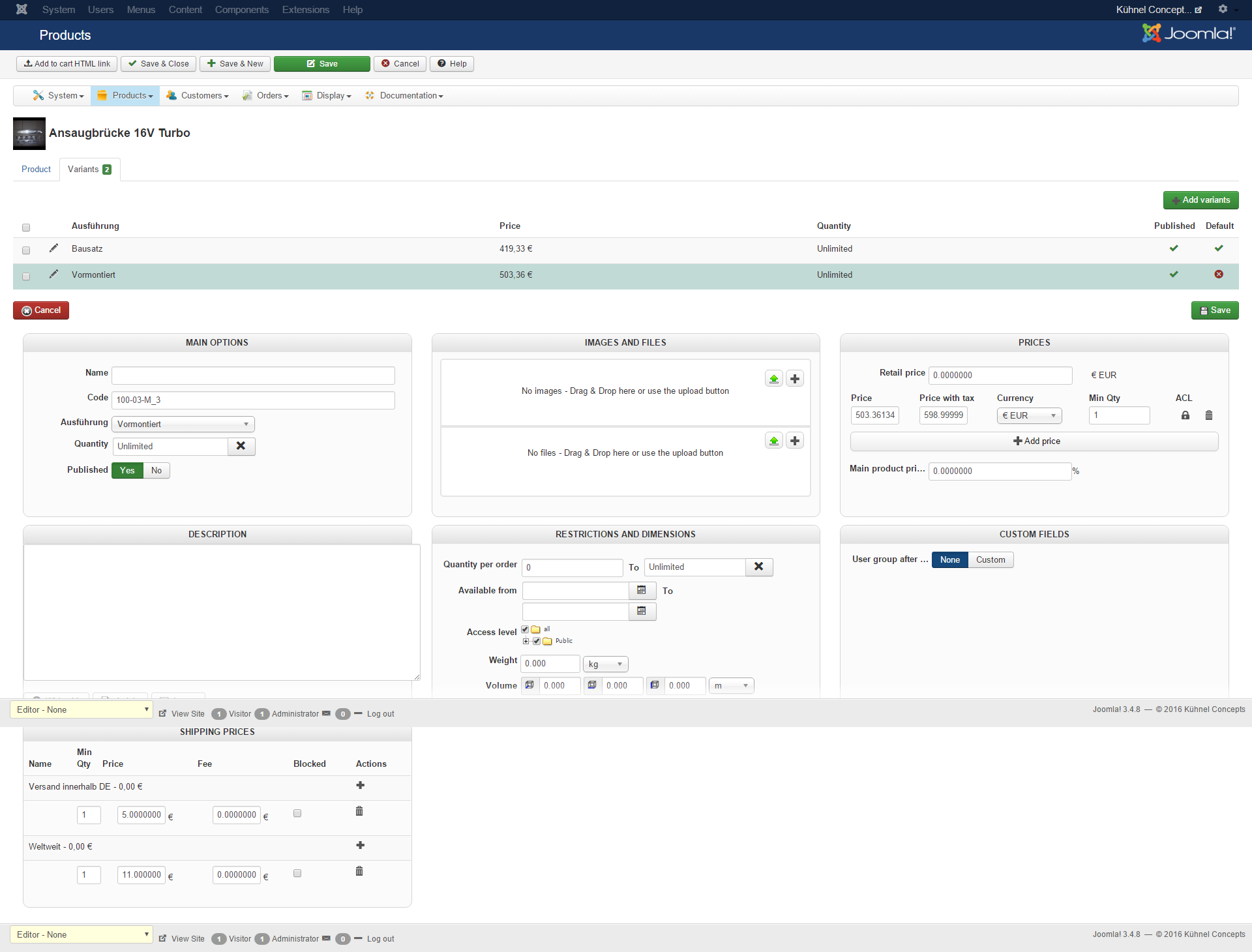Click ACL lock icon in price row
This screenshot has height=952, width=1252.
(x=1185, y=415)
